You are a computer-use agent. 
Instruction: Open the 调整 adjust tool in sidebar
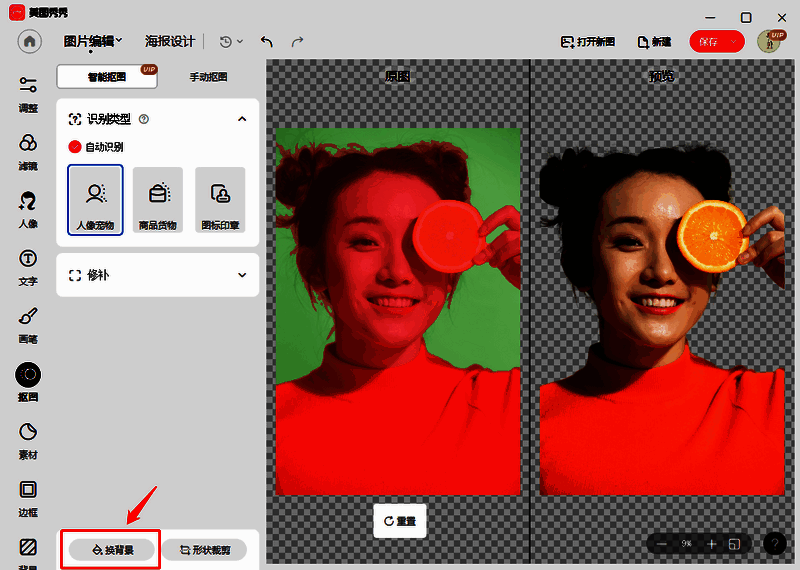[28, 92]
